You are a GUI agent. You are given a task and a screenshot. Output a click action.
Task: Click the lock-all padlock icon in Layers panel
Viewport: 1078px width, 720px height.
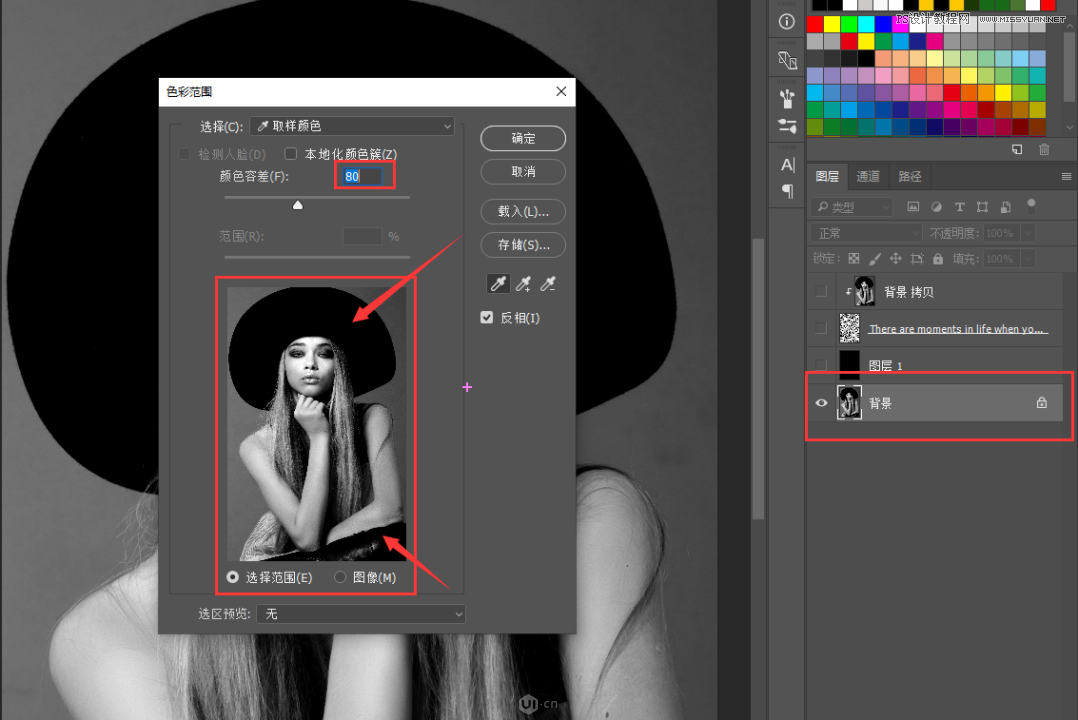point(937,257)
